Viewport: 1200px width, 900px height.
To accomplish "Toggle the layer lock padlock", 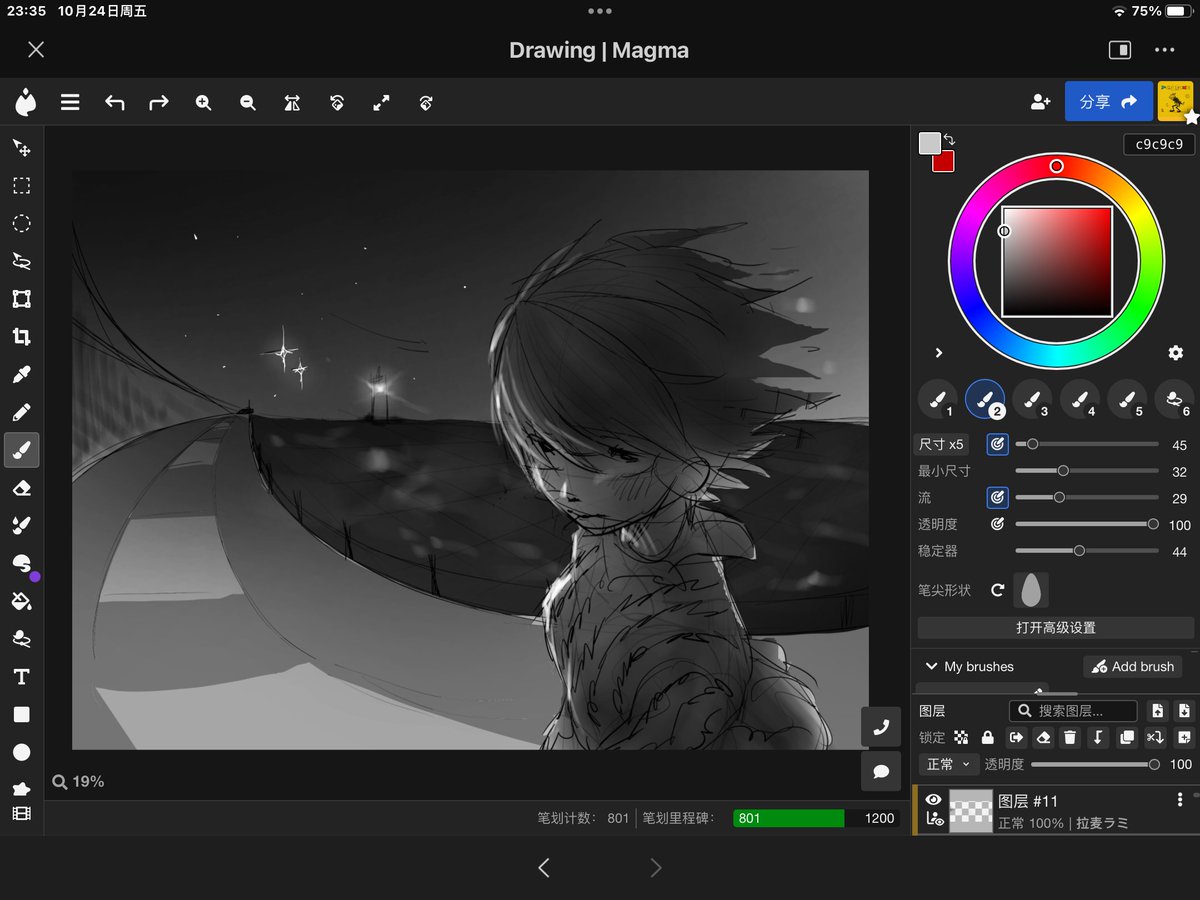I will pos(988,737).
